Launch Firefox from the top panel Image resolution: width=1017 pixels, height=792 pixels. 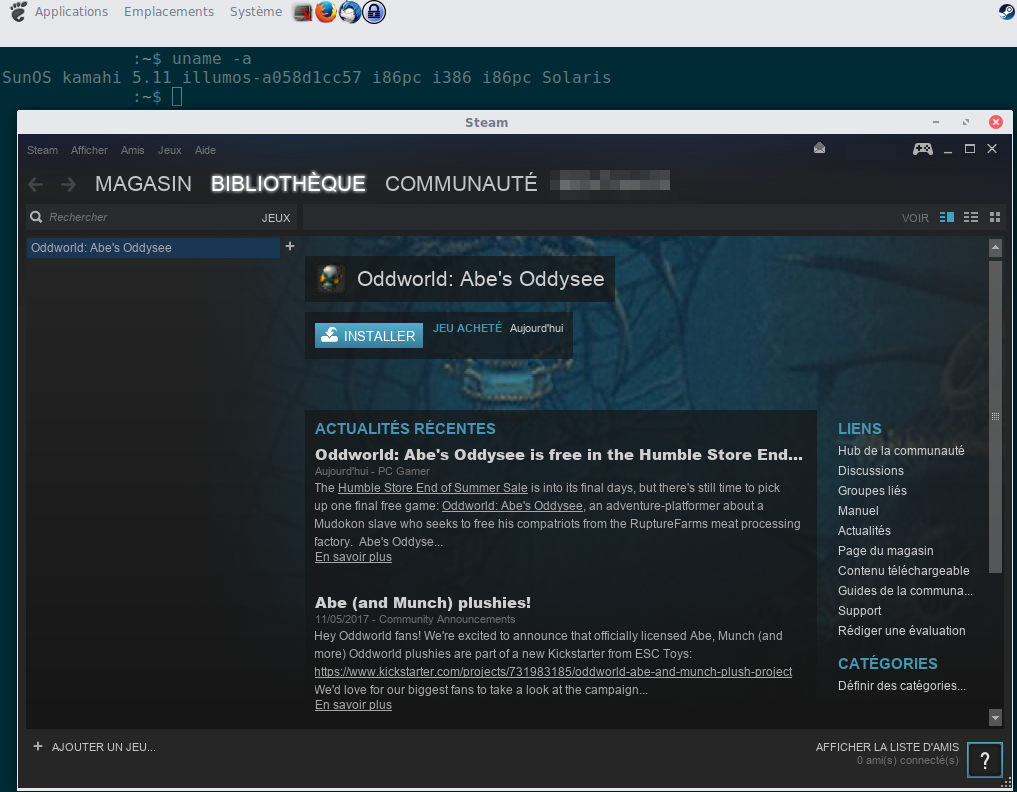tap(326, 12)
